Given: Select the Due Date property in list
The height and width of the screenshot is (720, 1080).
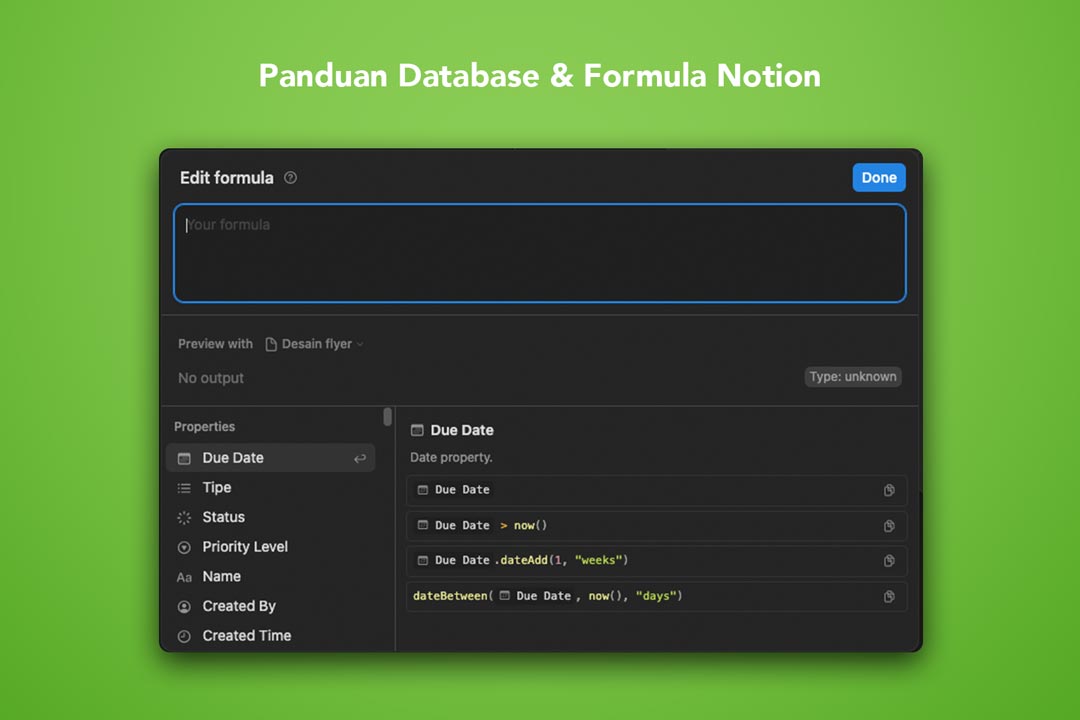Looking at the screenshot, I should [x=233, y=458].
